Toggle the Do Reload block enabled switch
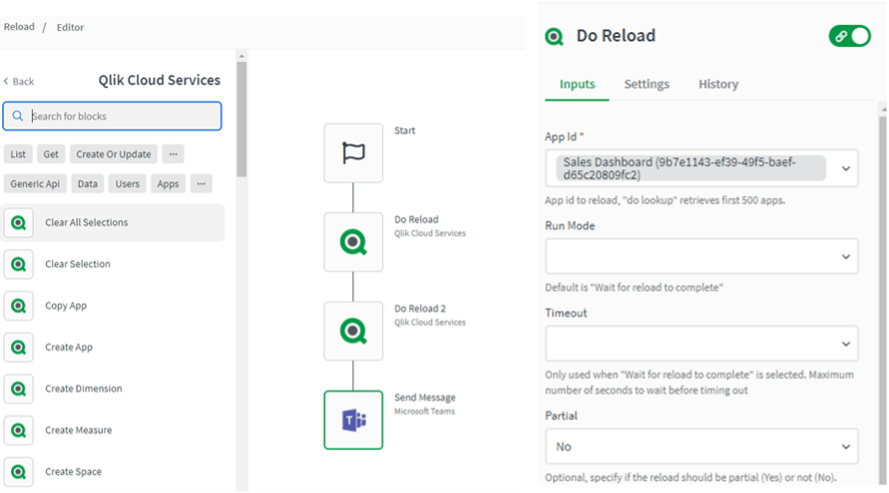The height and width of the screenshot is (493, 889). 849,36
